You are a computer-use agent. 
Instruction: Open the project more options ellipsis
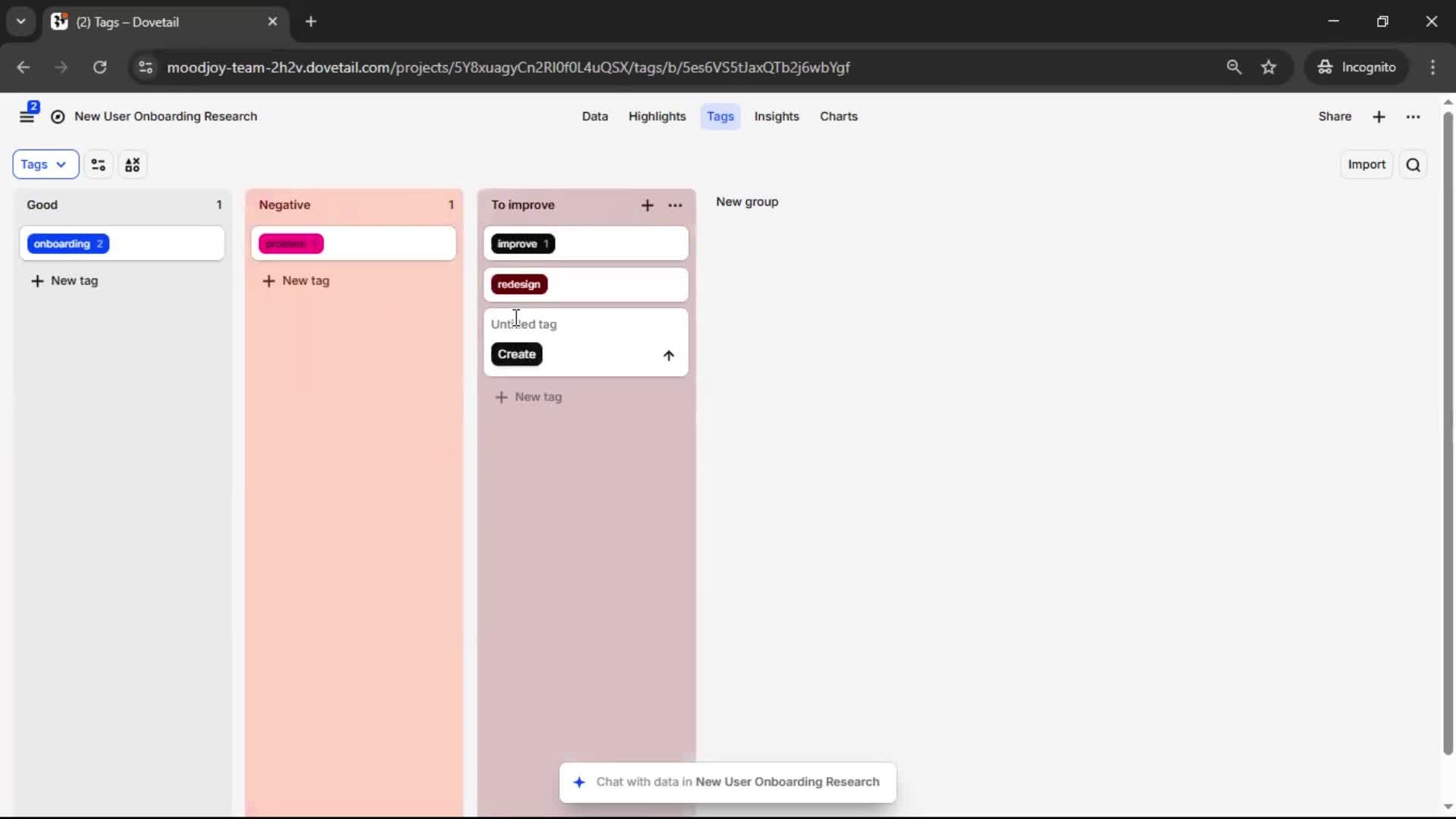[1413, 117]
